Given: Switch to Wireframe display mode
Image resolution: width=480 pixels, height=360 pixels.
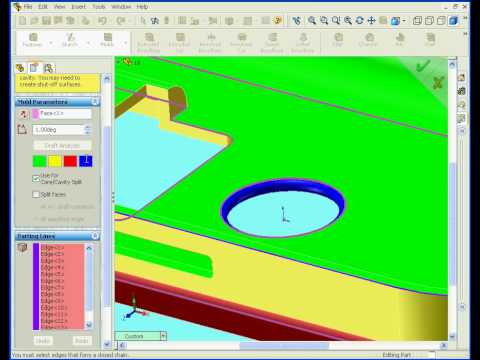Looking at the screenshot, I should [417, 21].
